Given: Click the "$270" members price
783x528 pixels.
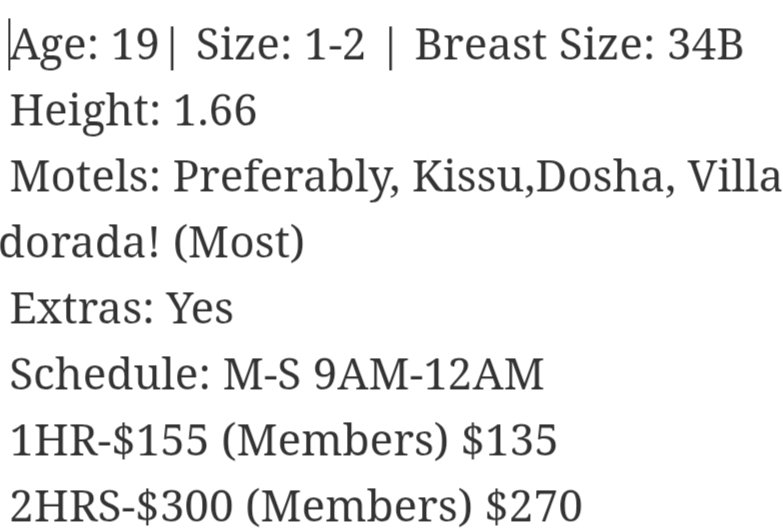Looking at the screenshot, I should point(534,506).
